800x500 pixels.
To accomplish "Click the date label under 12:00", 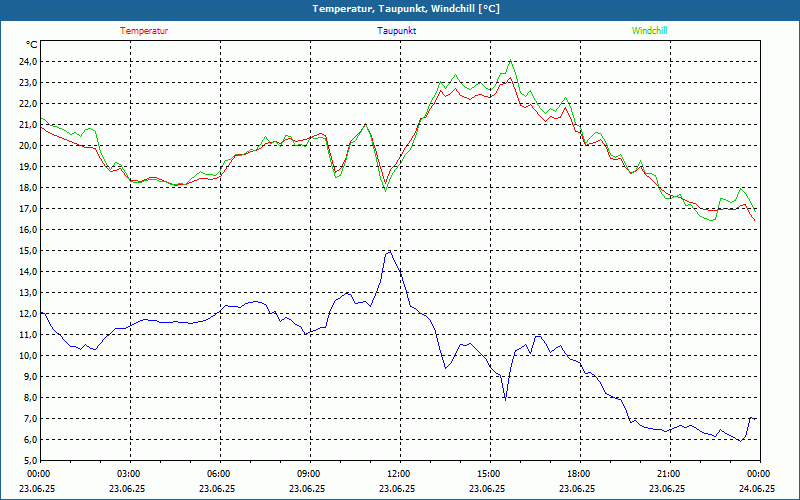I will [x=397, y=488].
